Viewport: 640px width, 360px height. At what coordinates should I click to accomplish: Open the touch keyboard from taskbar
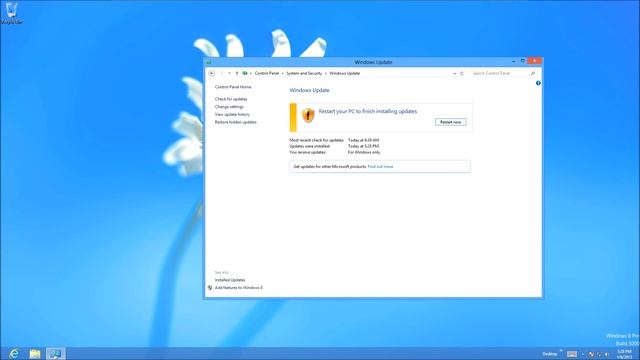tap(572, 354)
